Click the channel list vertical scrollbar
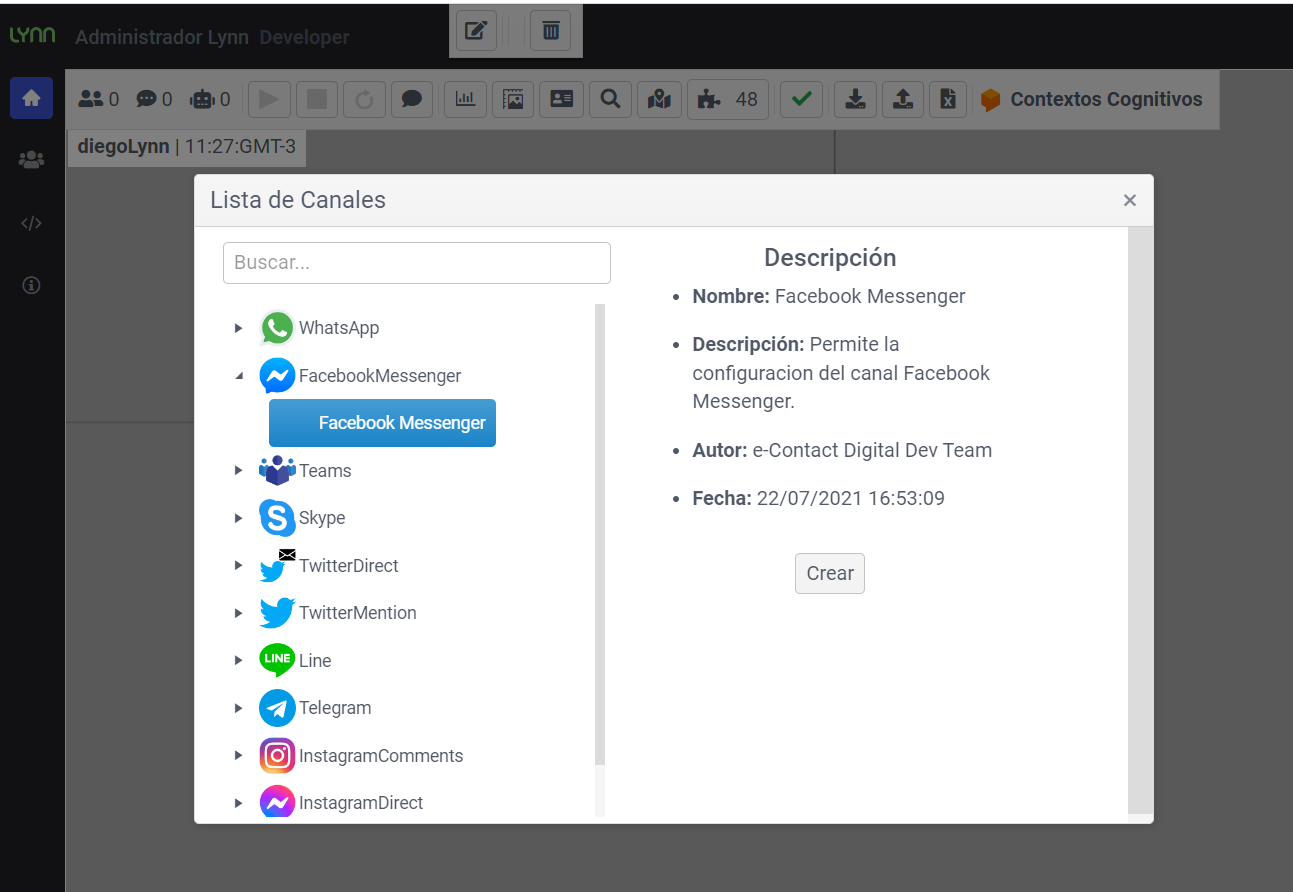Screen dimensions: 1293x892 (600, 530)
